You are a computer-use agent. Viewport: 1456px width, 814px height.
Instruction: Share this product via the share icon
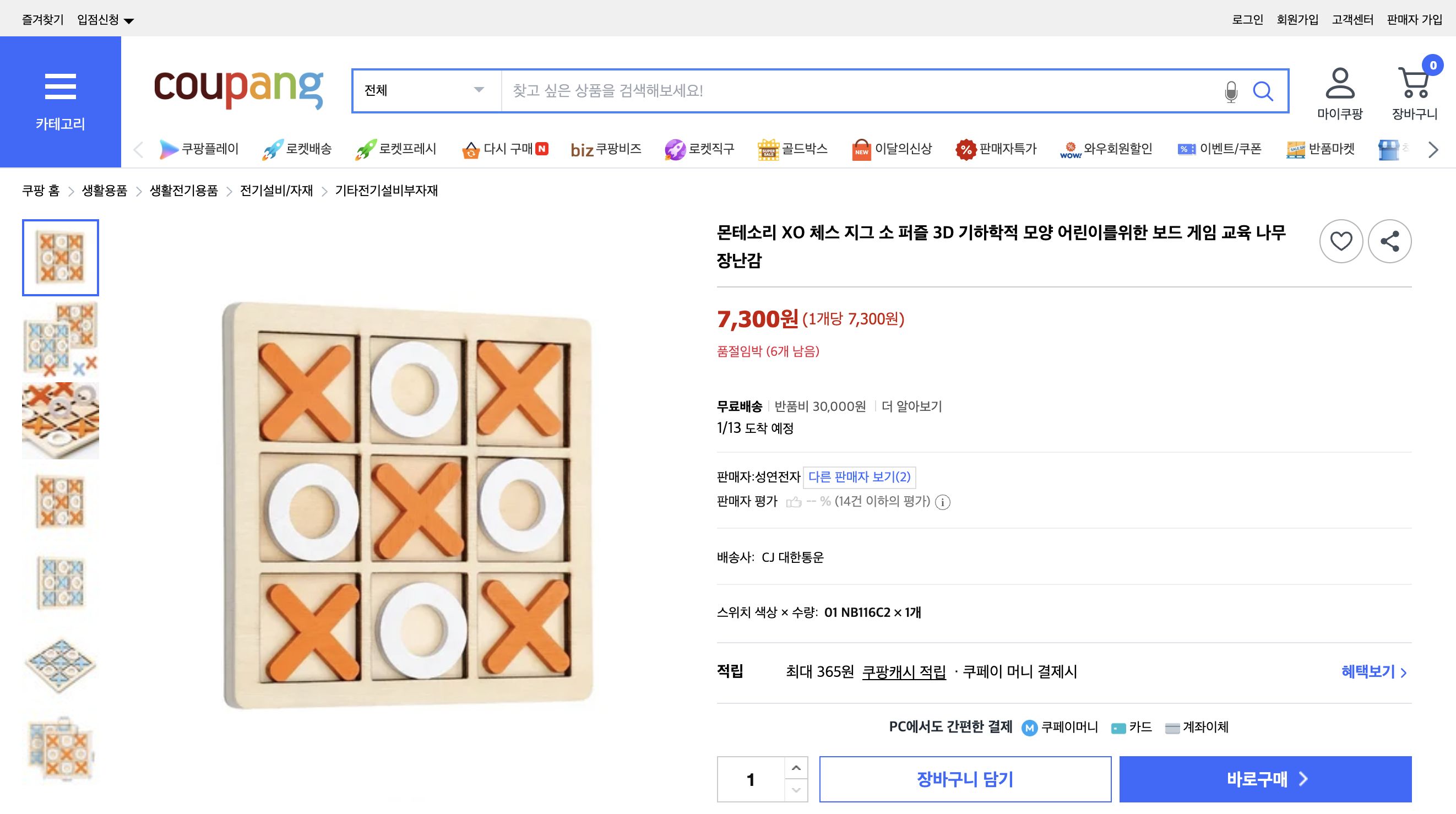[1390, 241]
